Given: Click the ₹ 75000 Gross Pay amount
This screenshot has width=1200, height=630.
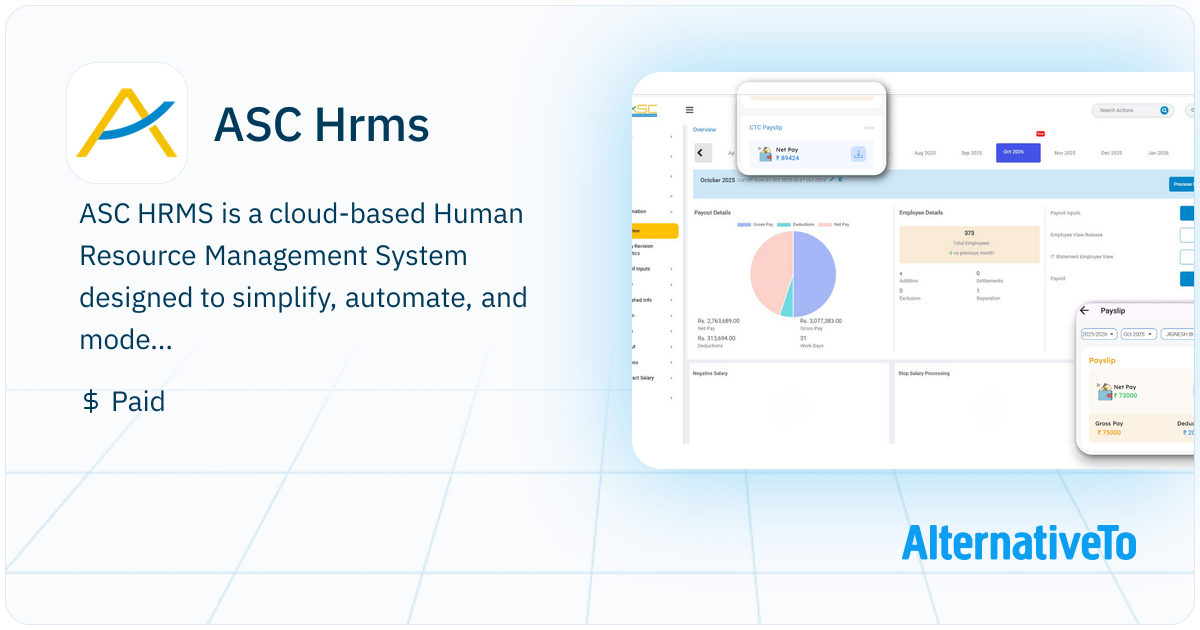Looking at the screenshot, I should click(x=1109, y=433).
